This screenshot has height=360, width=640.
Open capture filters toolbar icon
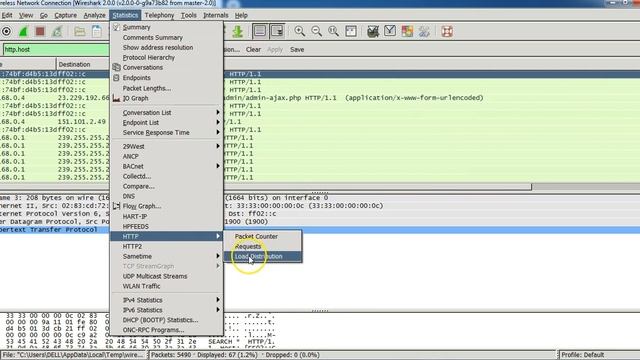[x=373, y=31]
